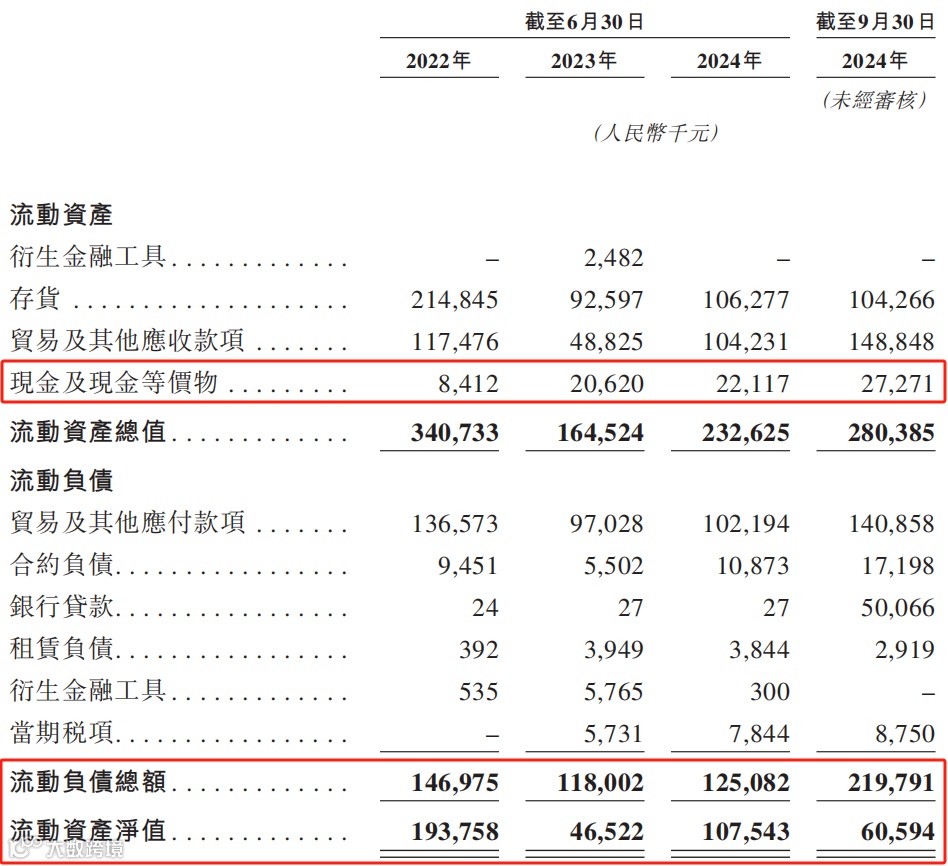Click the lease liabilities value 392

(478, 650)
